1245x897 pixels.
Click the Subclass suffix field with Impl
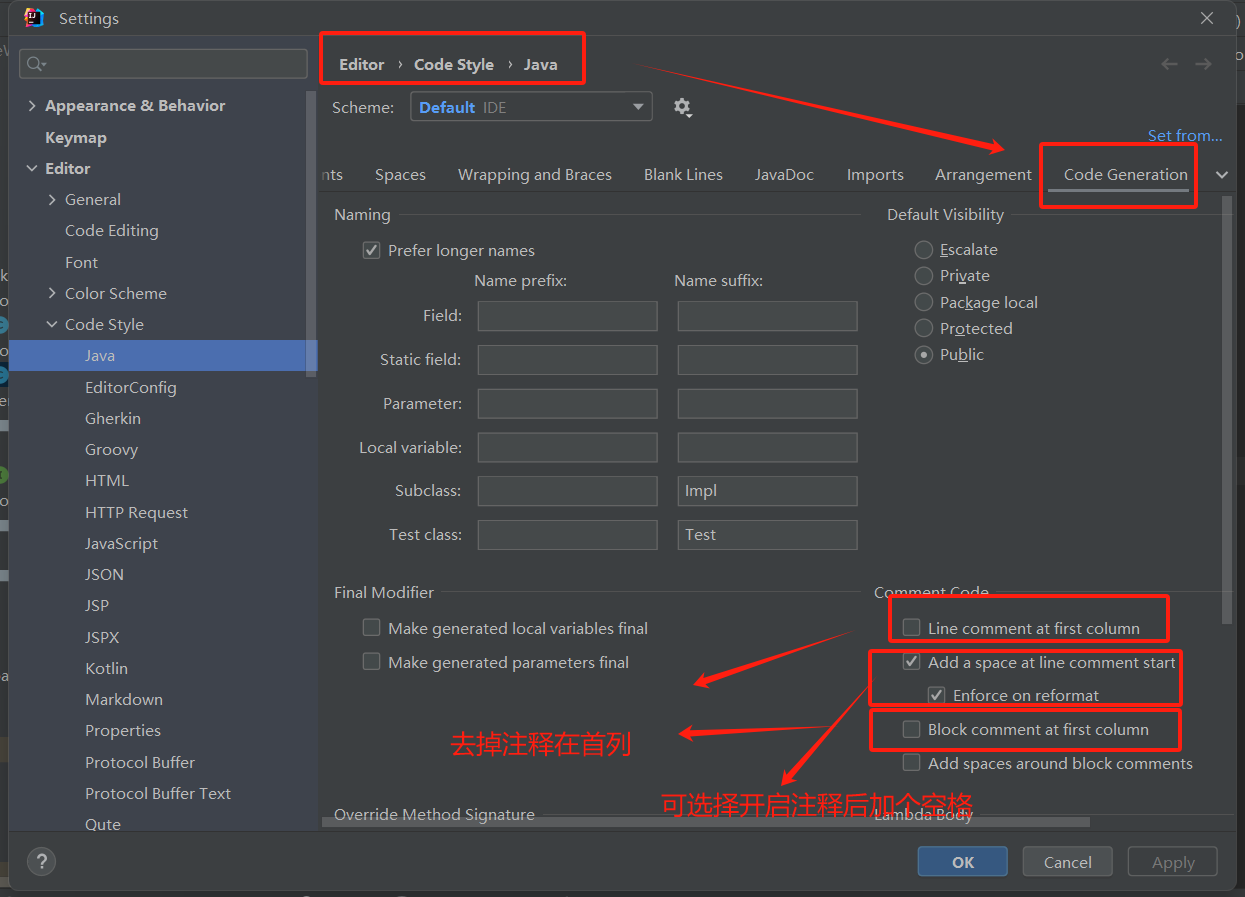[x=768, y=491]
